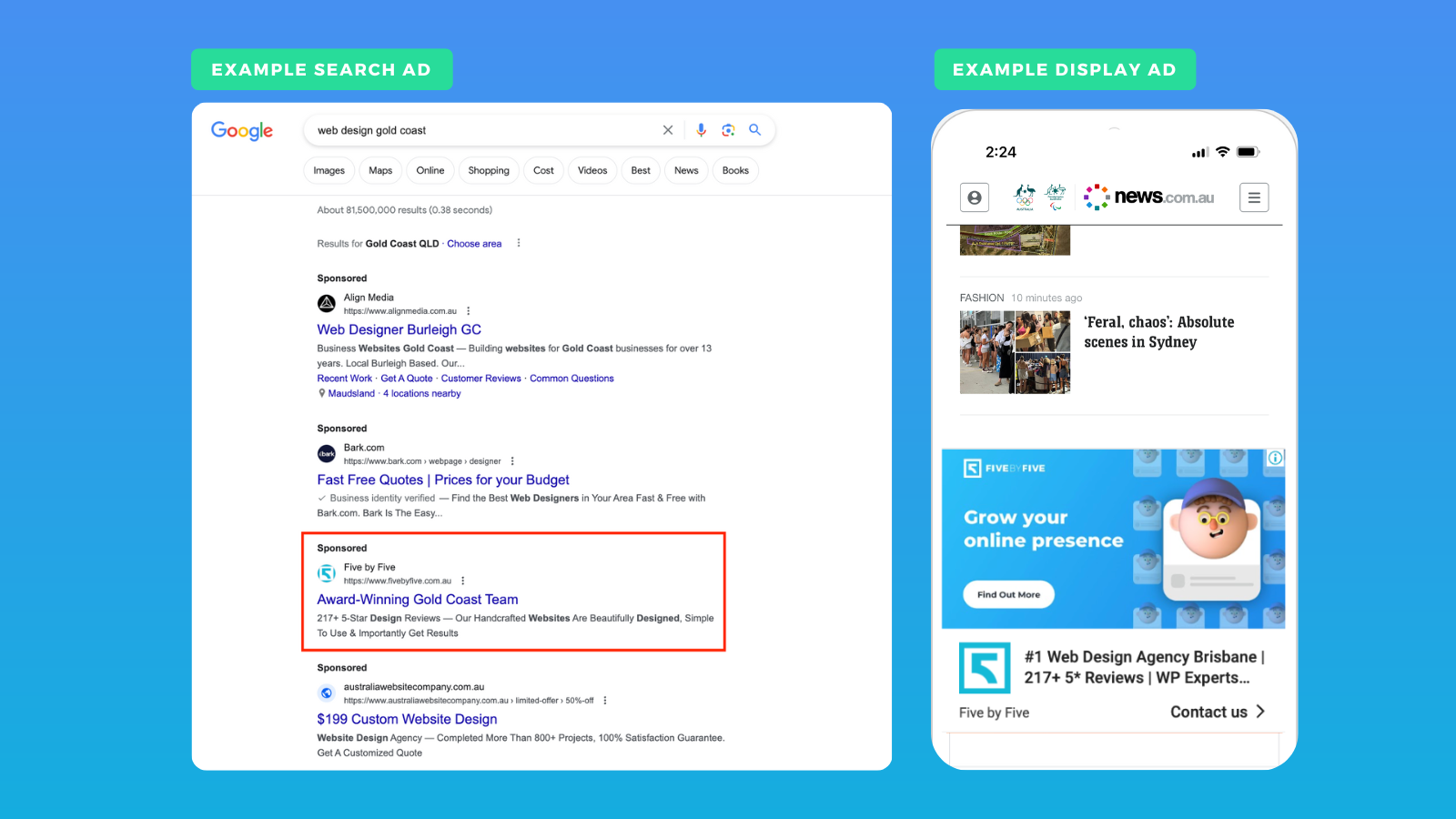Start voice search with microphone icon
This screenshot has width=1456, height=819.
[x=701, y=130]
